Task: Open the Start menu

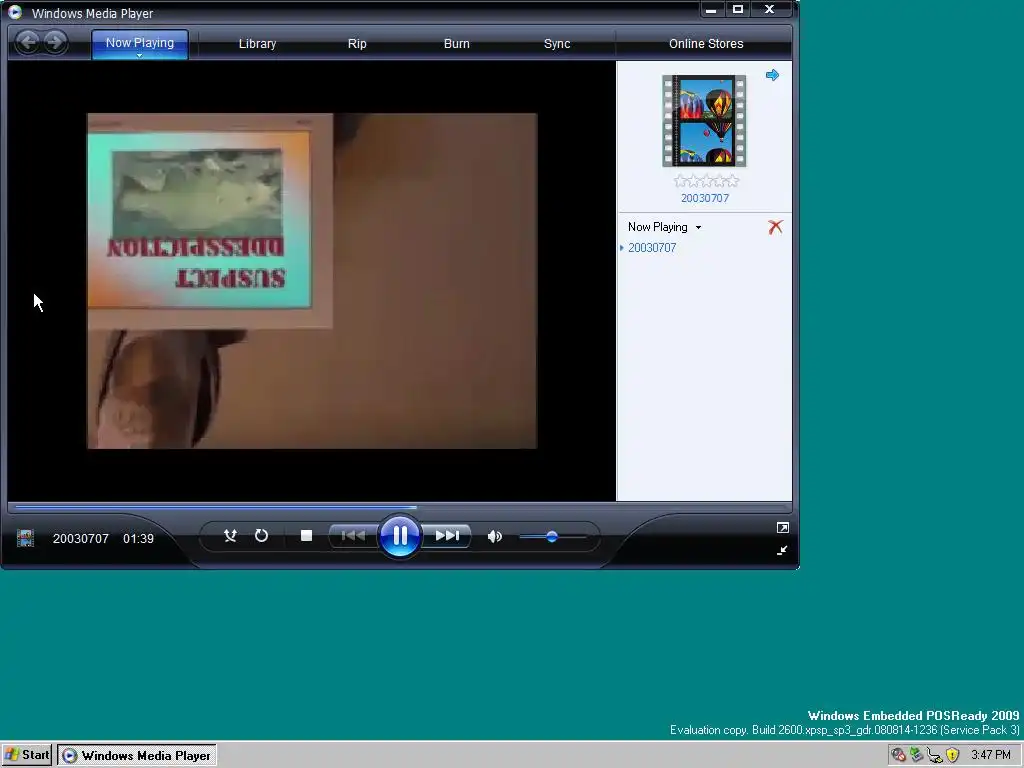Action: 27,755
